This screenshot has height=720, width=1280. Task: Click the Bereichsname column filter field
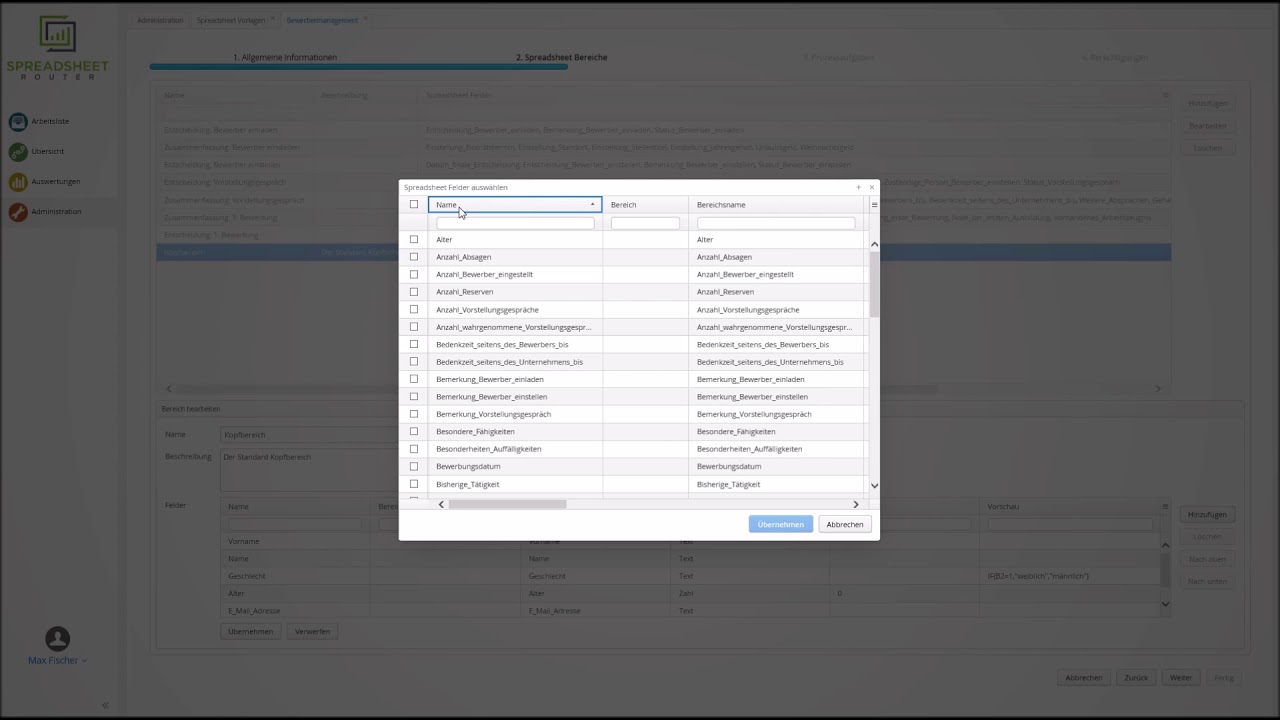tap(776, 223)
